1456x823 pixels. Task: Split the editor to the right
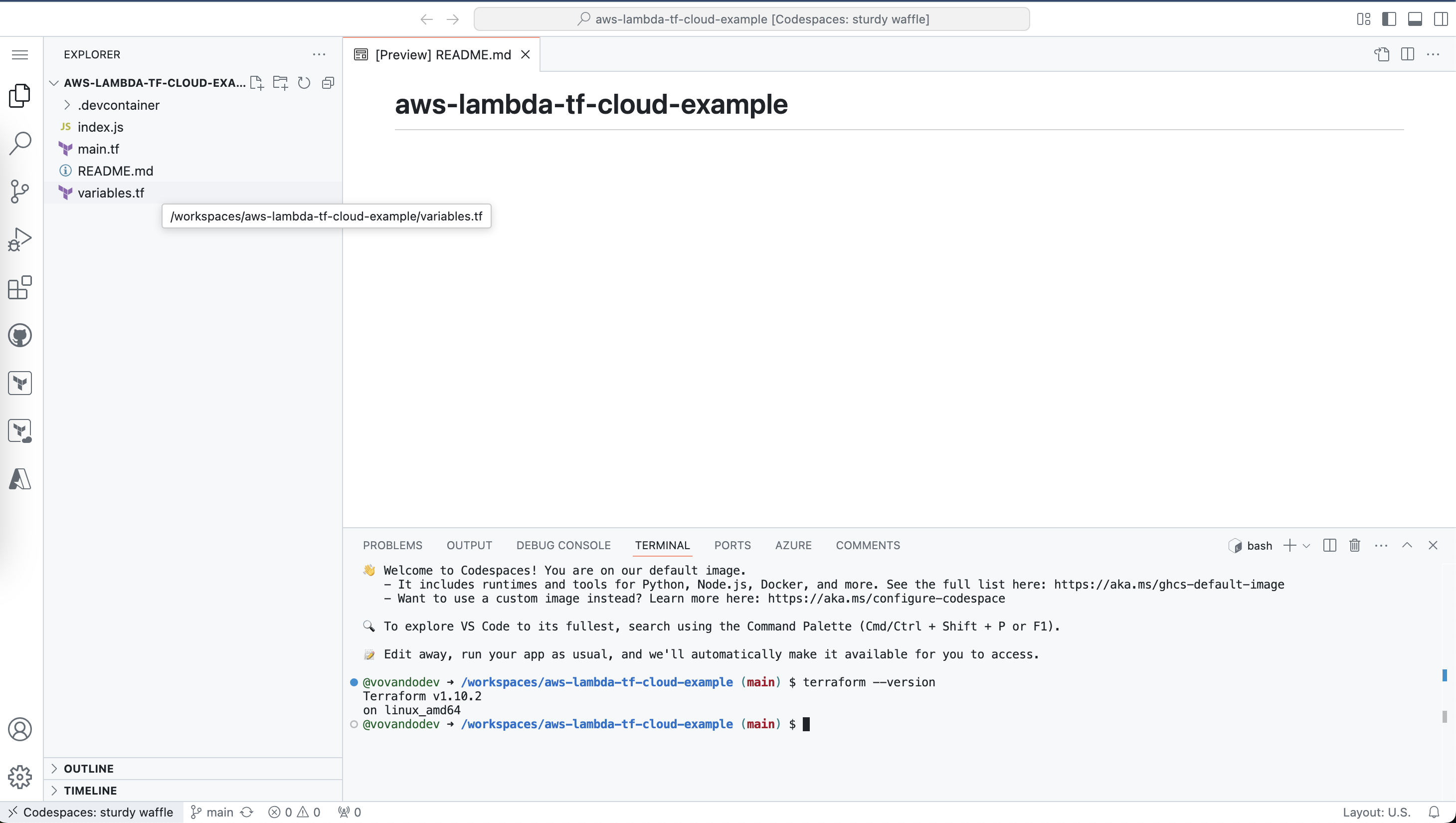point(1408,54)
